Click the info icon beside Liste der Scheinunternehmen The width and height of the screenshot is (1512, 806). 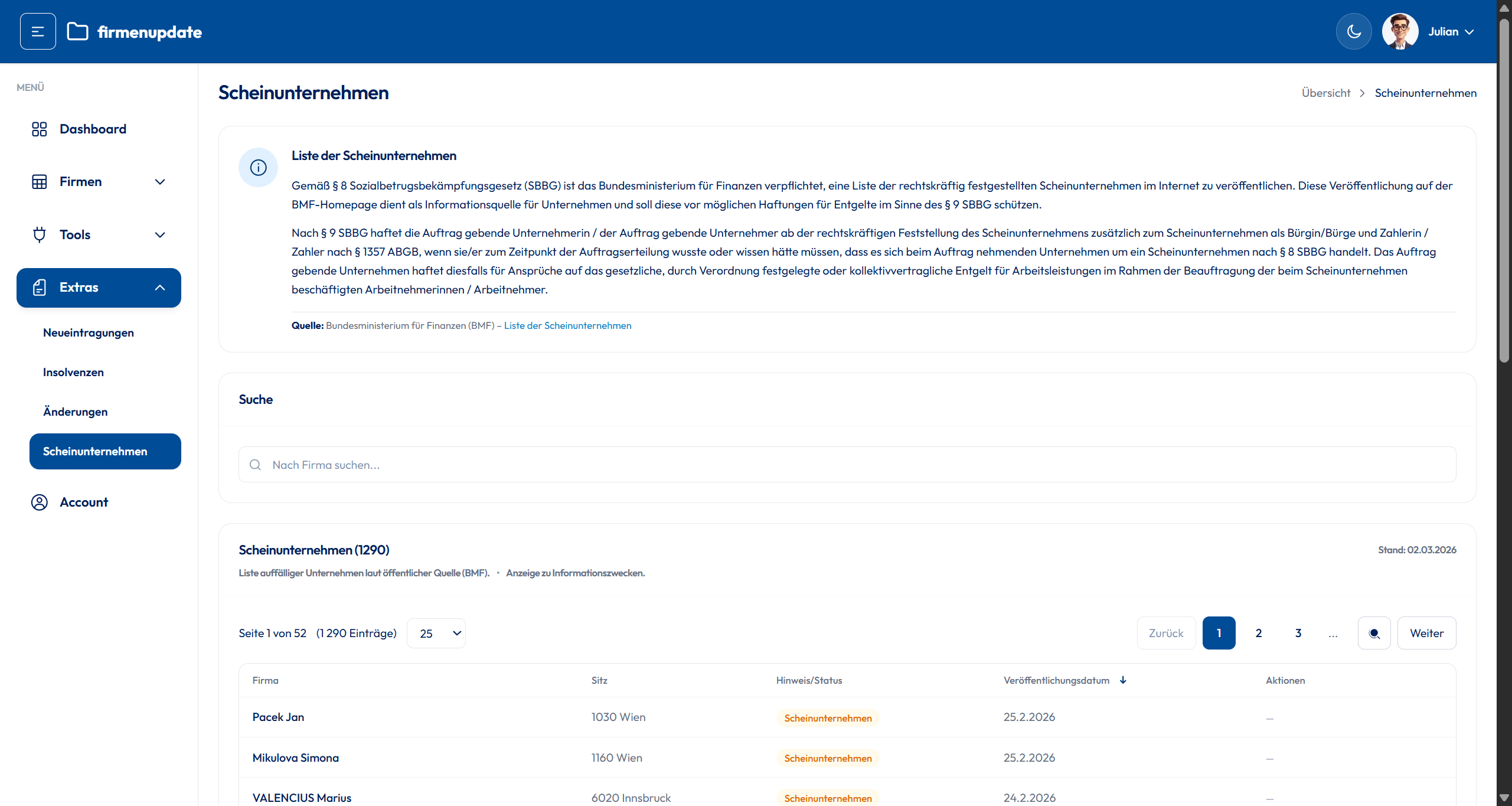[258, 167]
